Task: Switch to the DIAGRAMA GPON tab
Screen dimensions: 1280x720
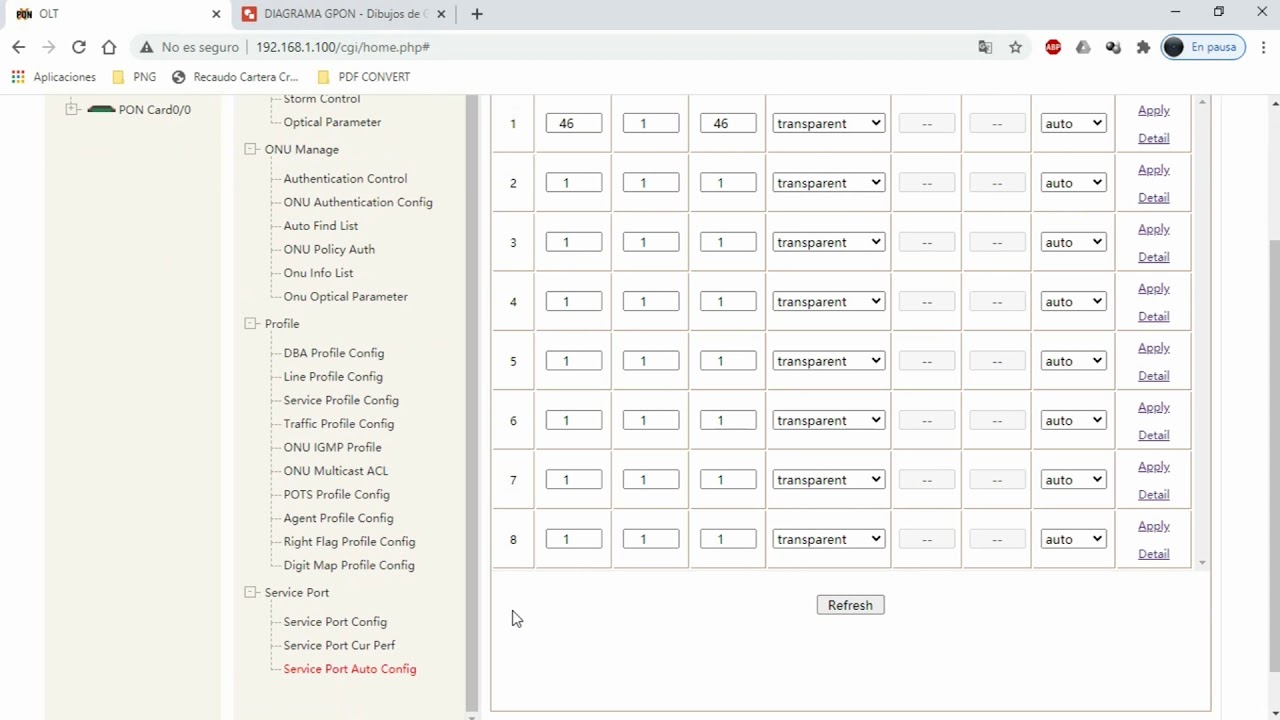Action: (x=345, y=14)
